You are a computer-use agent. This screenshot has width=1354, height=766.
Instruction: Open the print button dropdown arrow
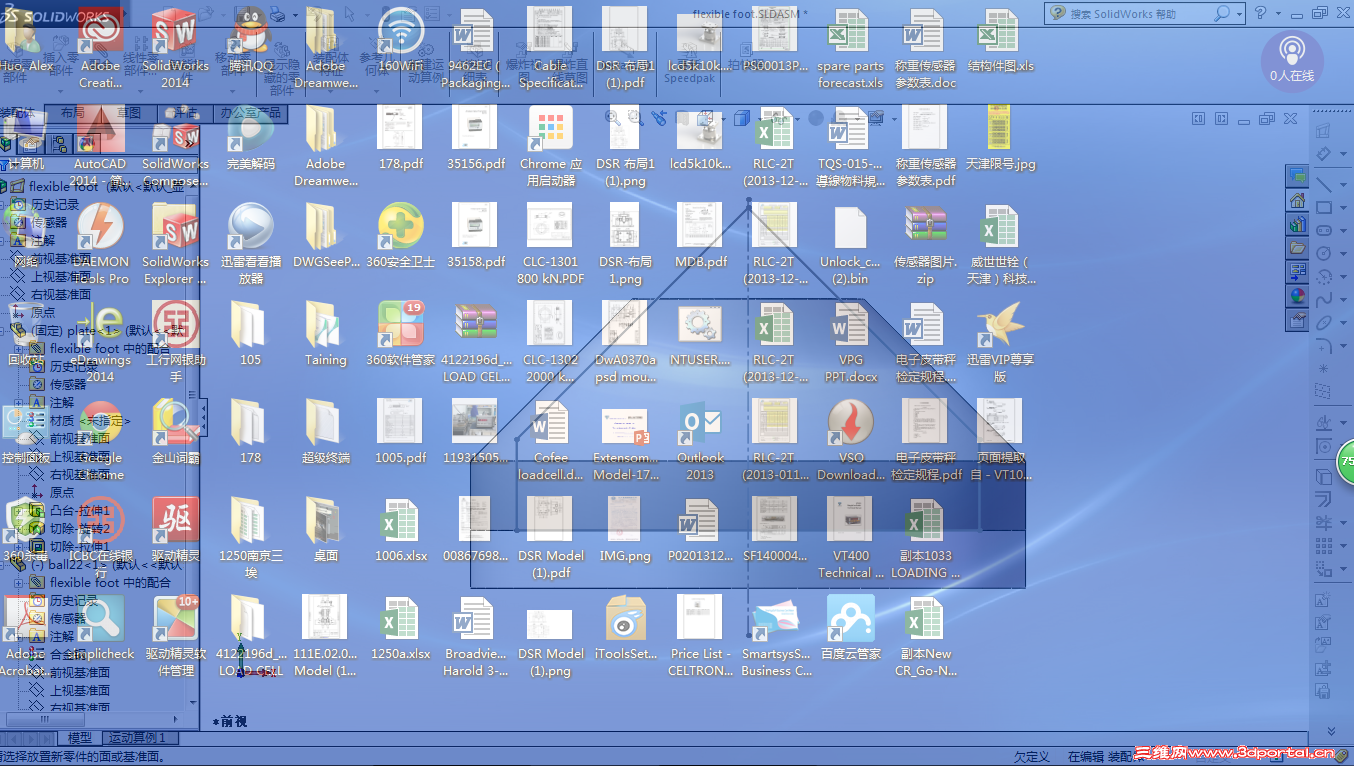[294, 15]
